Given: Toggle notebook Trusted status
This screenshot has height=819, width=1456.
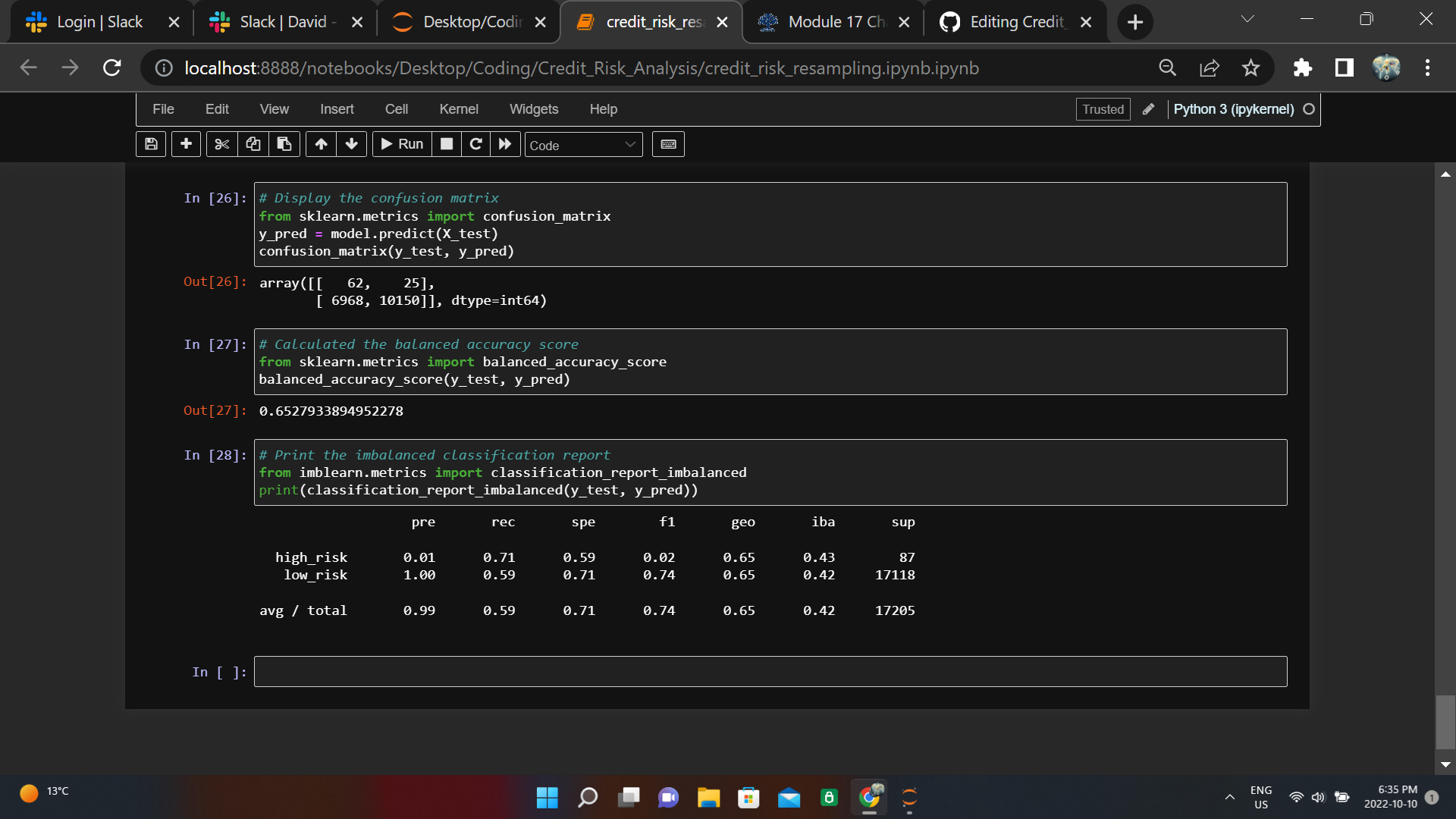Looking at the screenshot, I should coord(1102,109).
